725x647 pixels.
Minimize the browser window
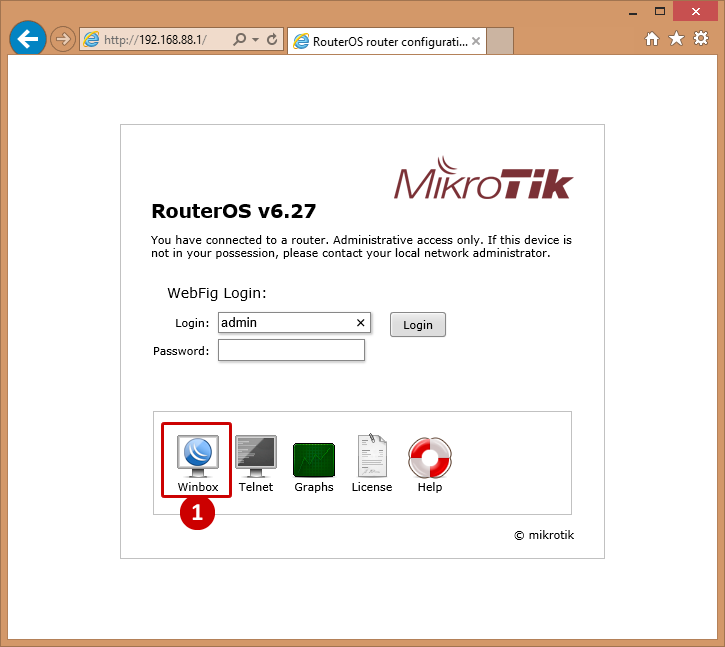click(633, 12)
